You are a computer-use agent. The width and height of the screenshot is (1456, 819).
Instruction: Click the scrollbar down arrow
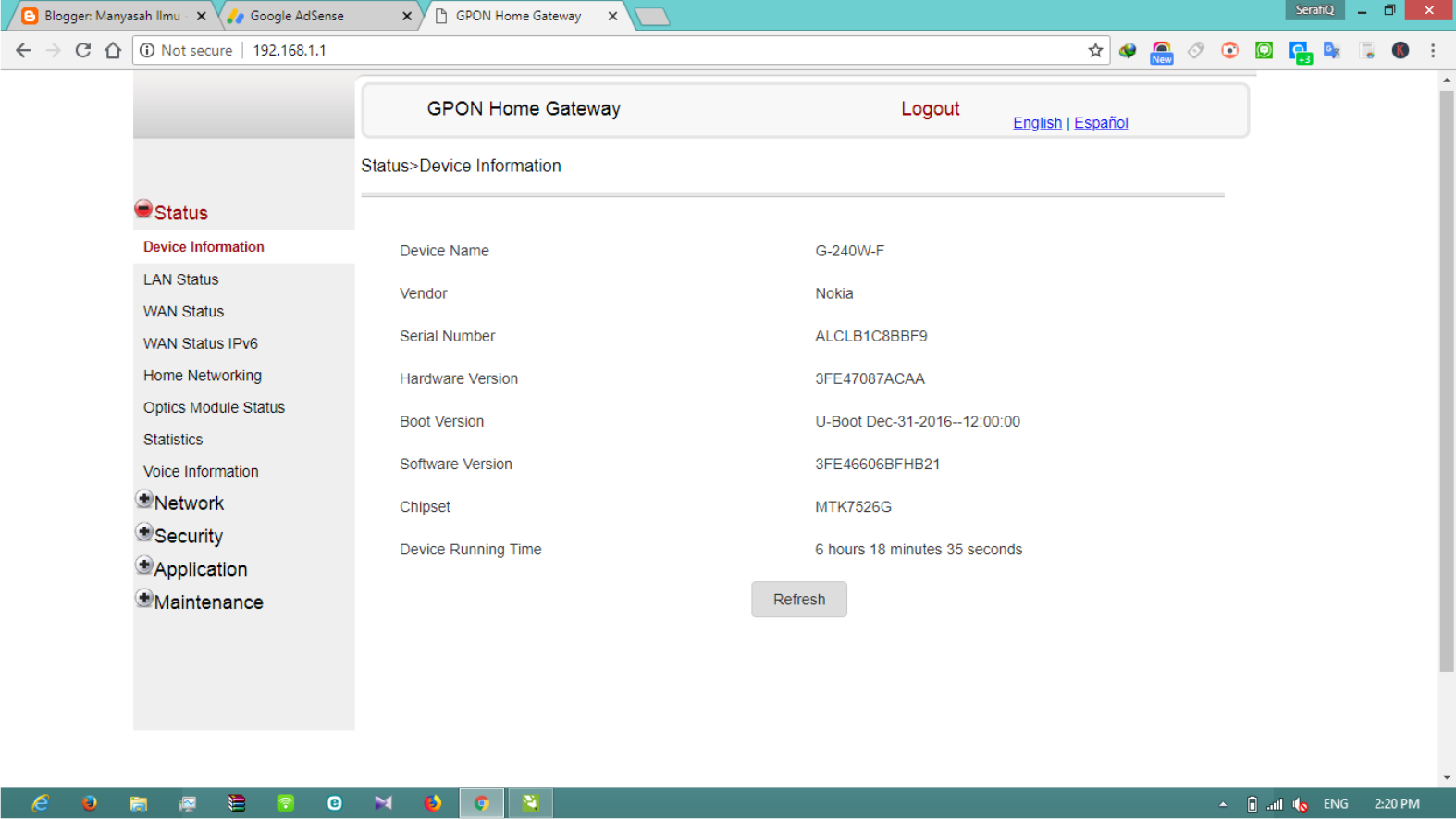pyautogui.click(x=1447, y=777)
